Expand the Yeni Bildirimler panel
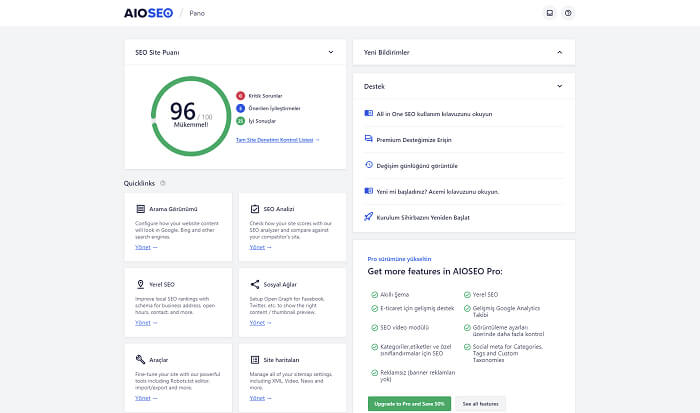700x413 pixels. tap(559, 52)
